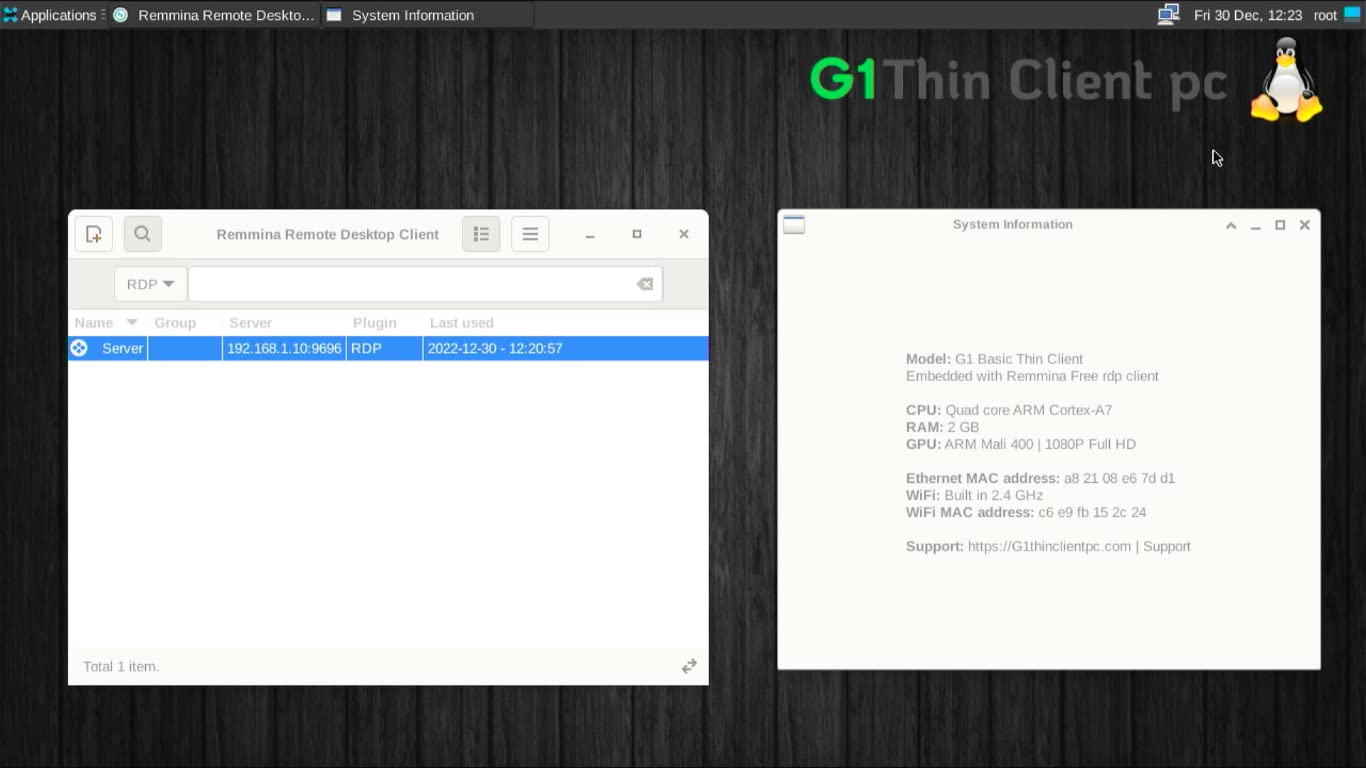Click the refresh arrows icon near Total 1 item
Viewport: 1366px width, 768px height.
tap(689, 665)
